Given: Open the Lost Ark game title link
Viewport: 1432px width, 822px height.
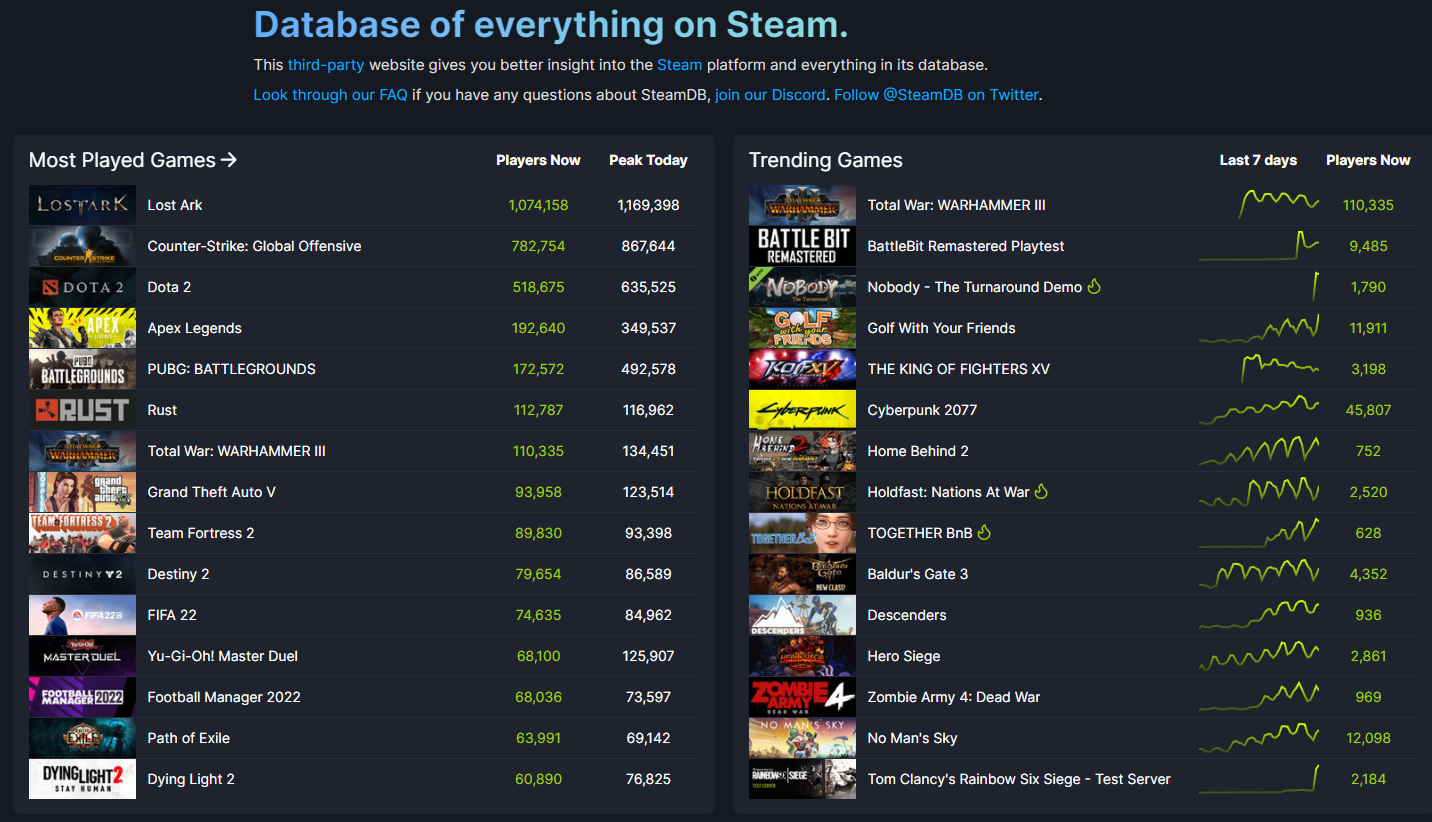Looking at the screenshot, I should (x=175, y=205).
